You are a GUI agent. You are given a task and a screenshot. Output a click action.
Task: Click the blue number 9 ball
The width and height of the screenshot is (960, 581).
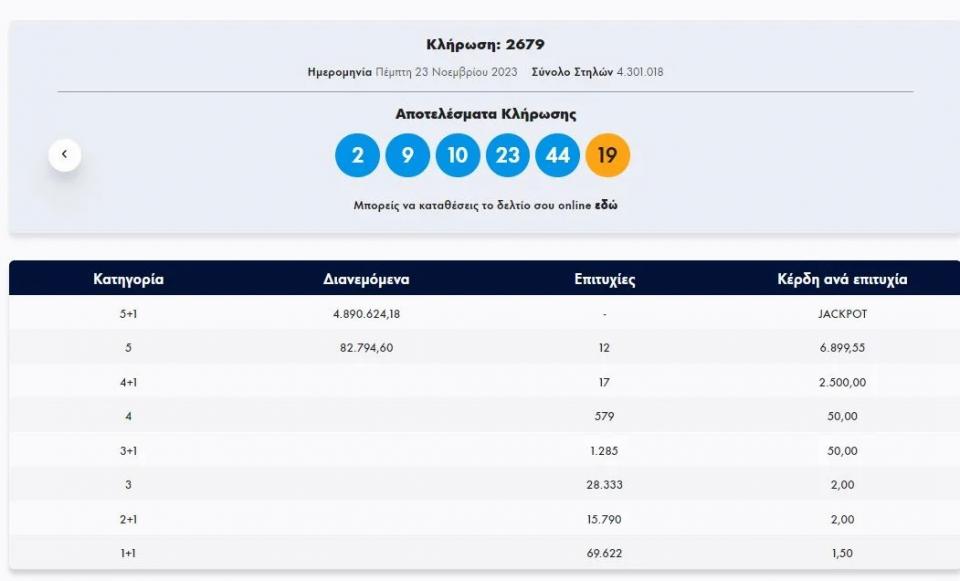tap(408, 155)
